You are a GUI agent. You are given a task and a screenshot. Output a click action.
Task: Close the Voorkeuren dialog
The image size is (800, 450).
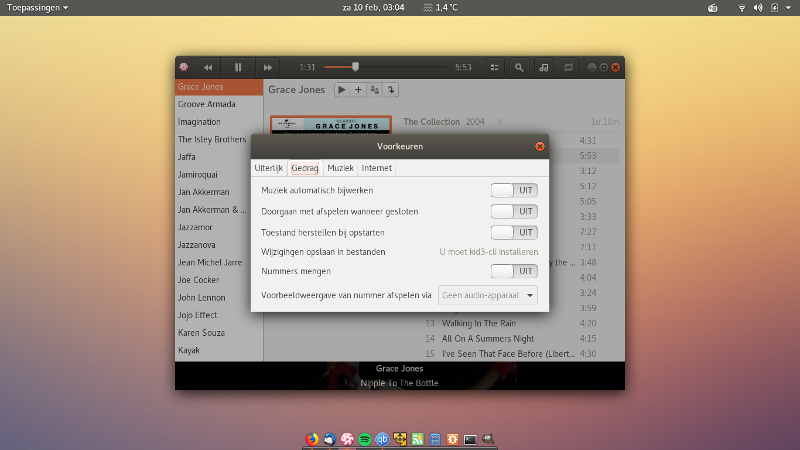(539, 146)
